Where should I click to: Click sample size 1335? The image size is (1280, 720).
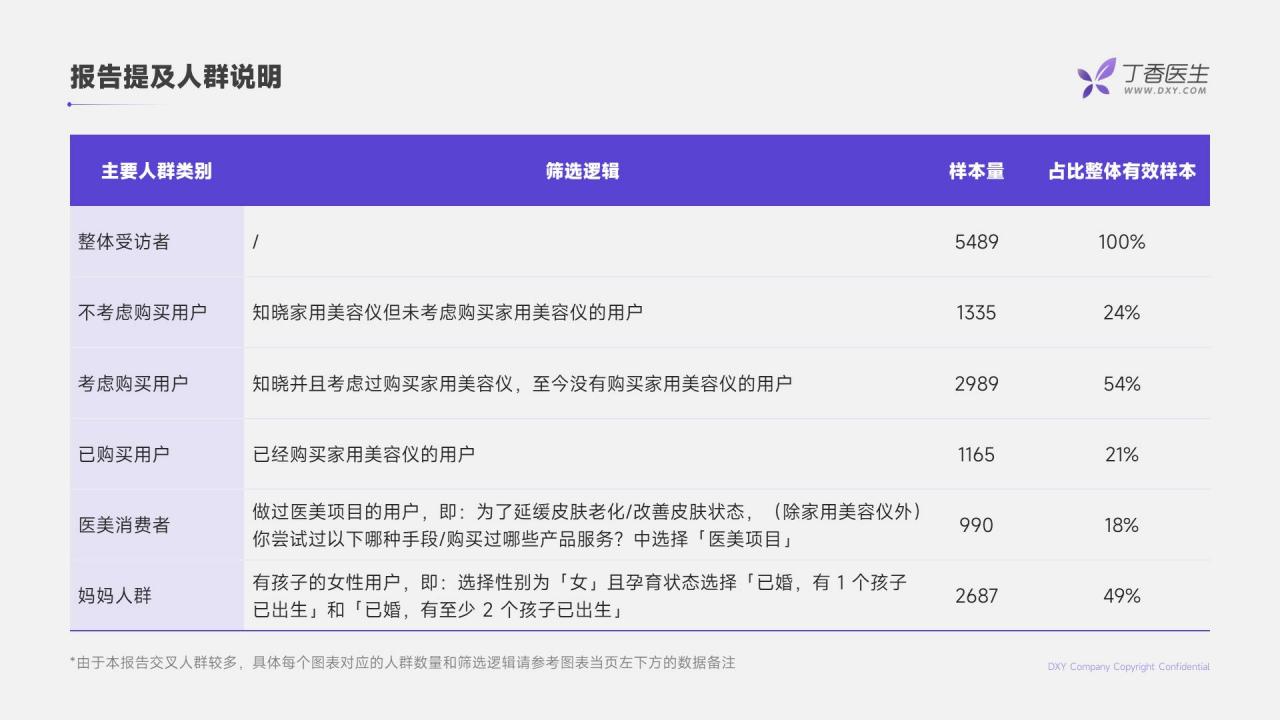(976, 312)
